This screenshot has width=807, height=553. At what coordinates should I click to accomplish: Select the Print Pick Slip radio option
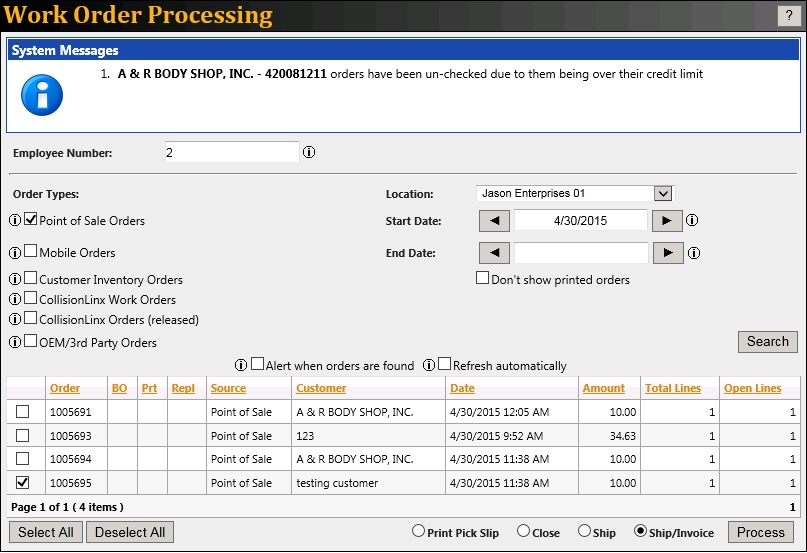coord(419,532)
